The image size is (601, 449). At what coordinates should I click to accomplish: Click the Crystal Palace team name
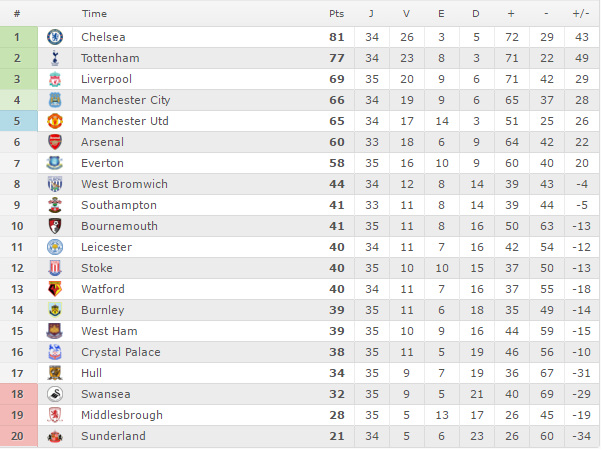coord(121,352)
